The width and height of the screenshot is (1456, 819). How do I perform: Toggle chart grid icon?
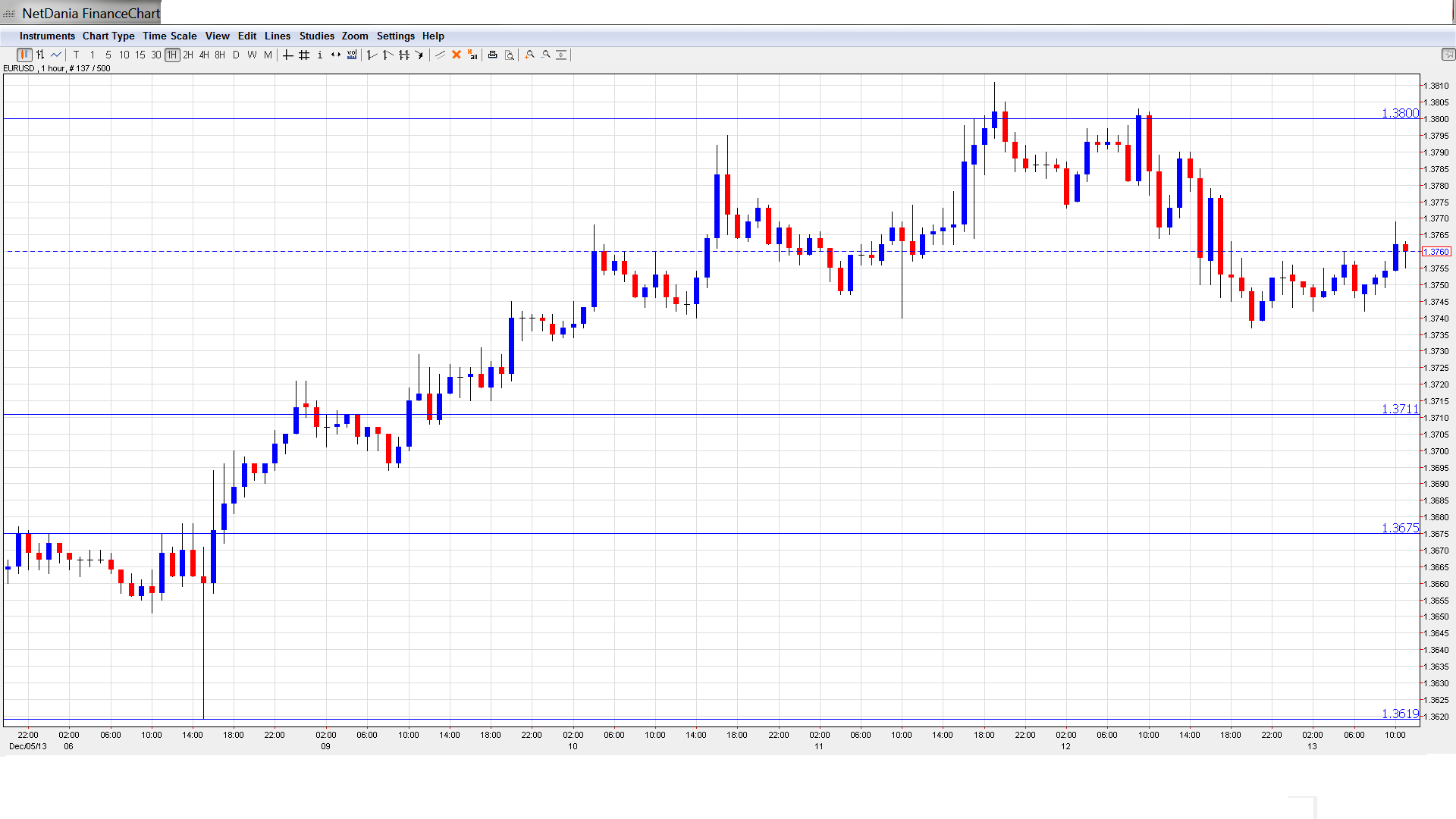(x=304, y=55)
